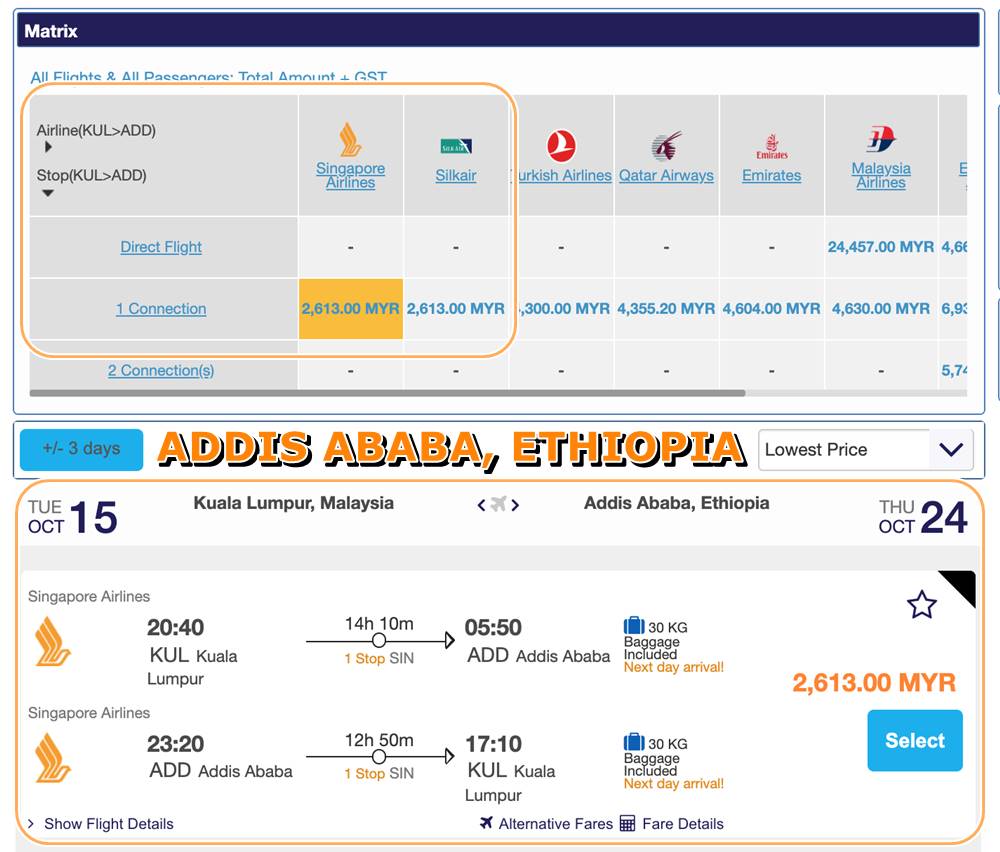
Task: Click return 30 KG baggage suitcase icon
Action: [x=634, y=742]
